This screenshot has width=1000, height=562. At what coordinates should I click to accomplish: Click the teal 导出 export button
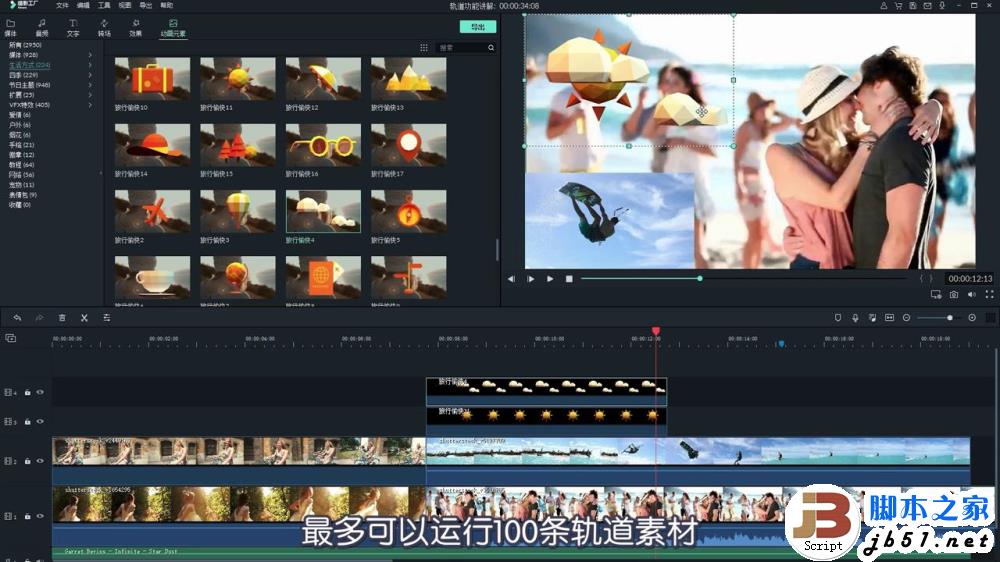click(478, 27)
